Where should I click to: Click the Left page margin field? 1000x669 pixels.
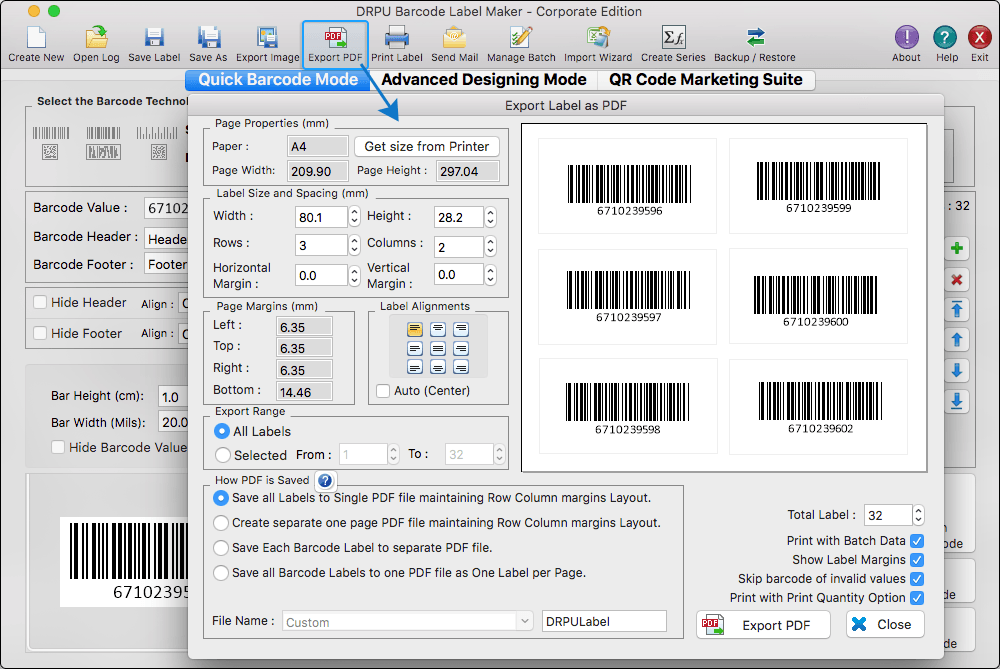tap(304, 327)
